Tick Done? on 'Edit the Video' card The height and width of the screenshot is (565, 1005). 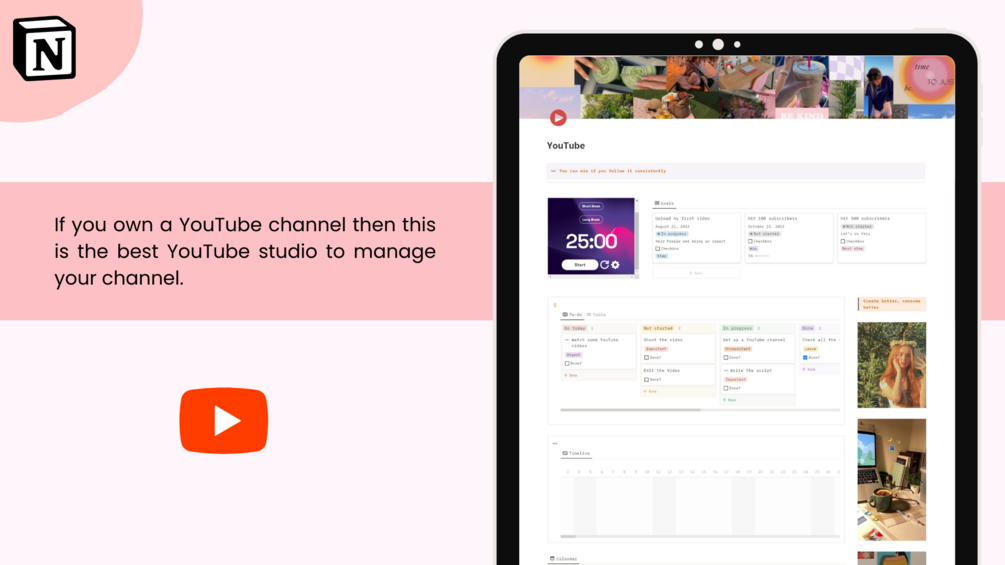click(x=647, y=379)
